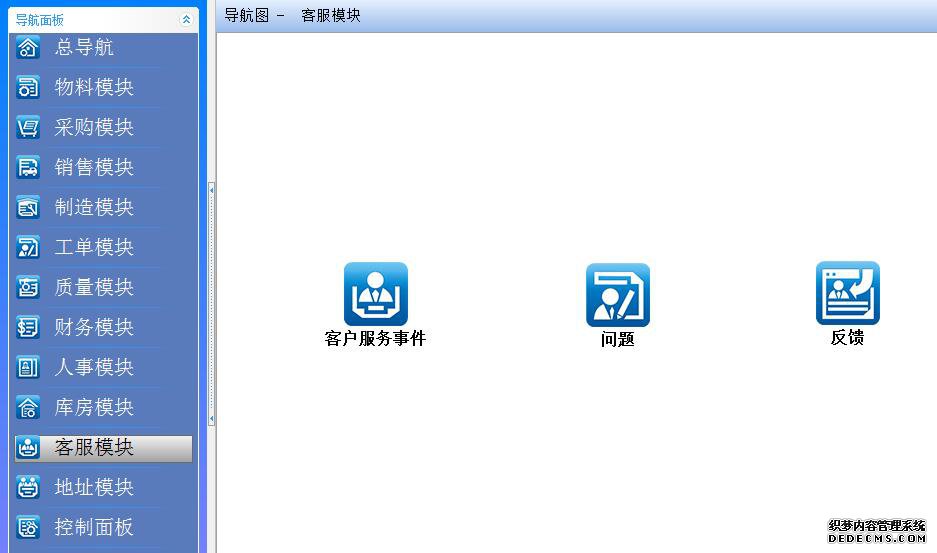Click the 财务模块 sidebar icon
937x553 pixels.
27,328
